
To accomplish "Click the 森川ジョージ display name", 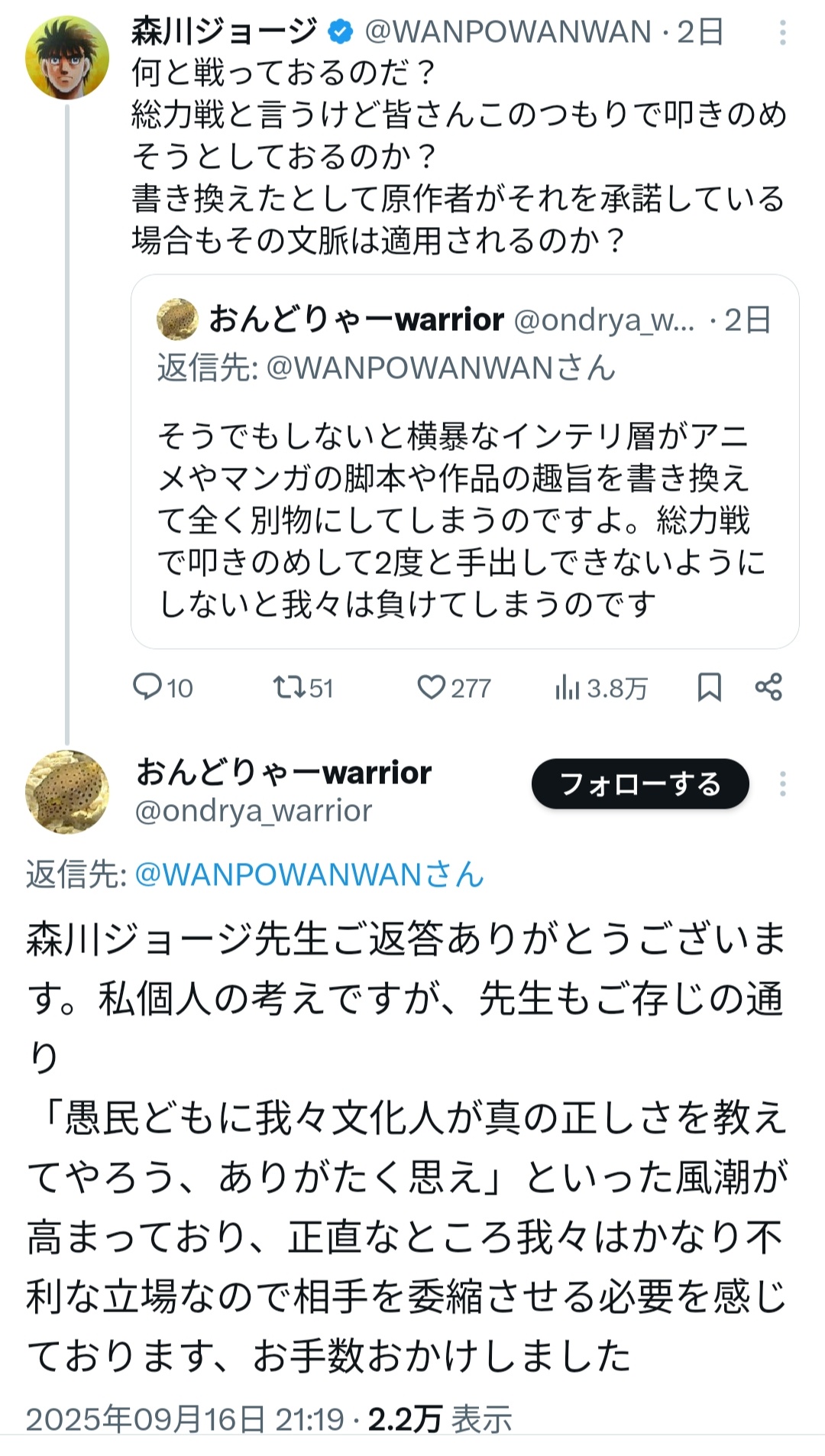I will pyautogui.click(x=225, y=32).
